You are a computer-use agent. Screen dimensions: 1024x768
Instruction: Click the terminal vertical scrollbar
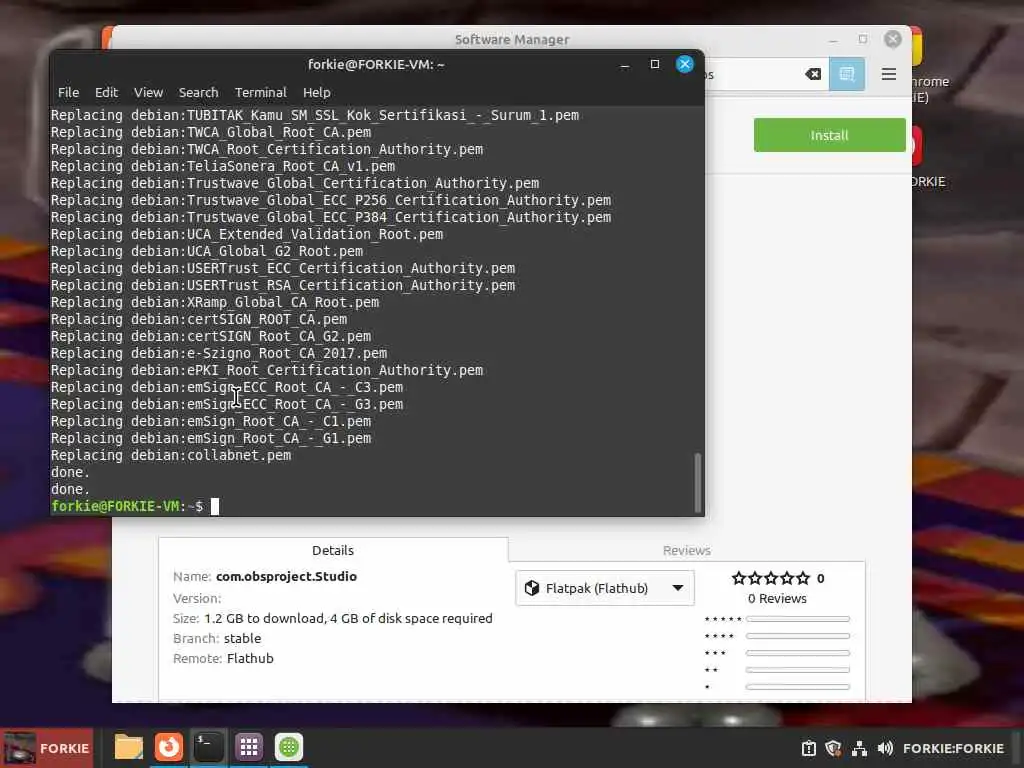pyautogui.click(x=697, y=482)
